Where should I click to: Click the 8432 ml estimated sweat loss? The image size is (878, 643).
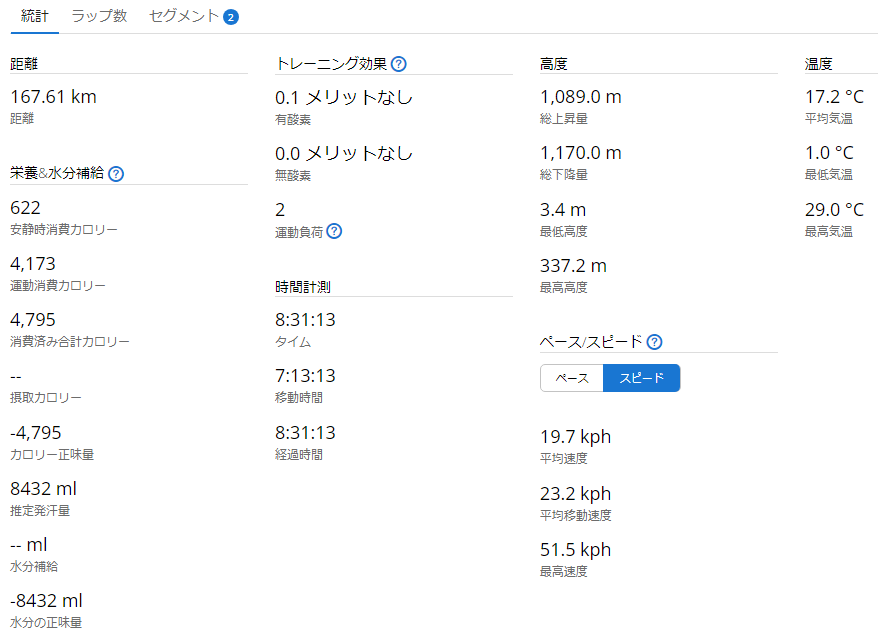pos(43,489)
